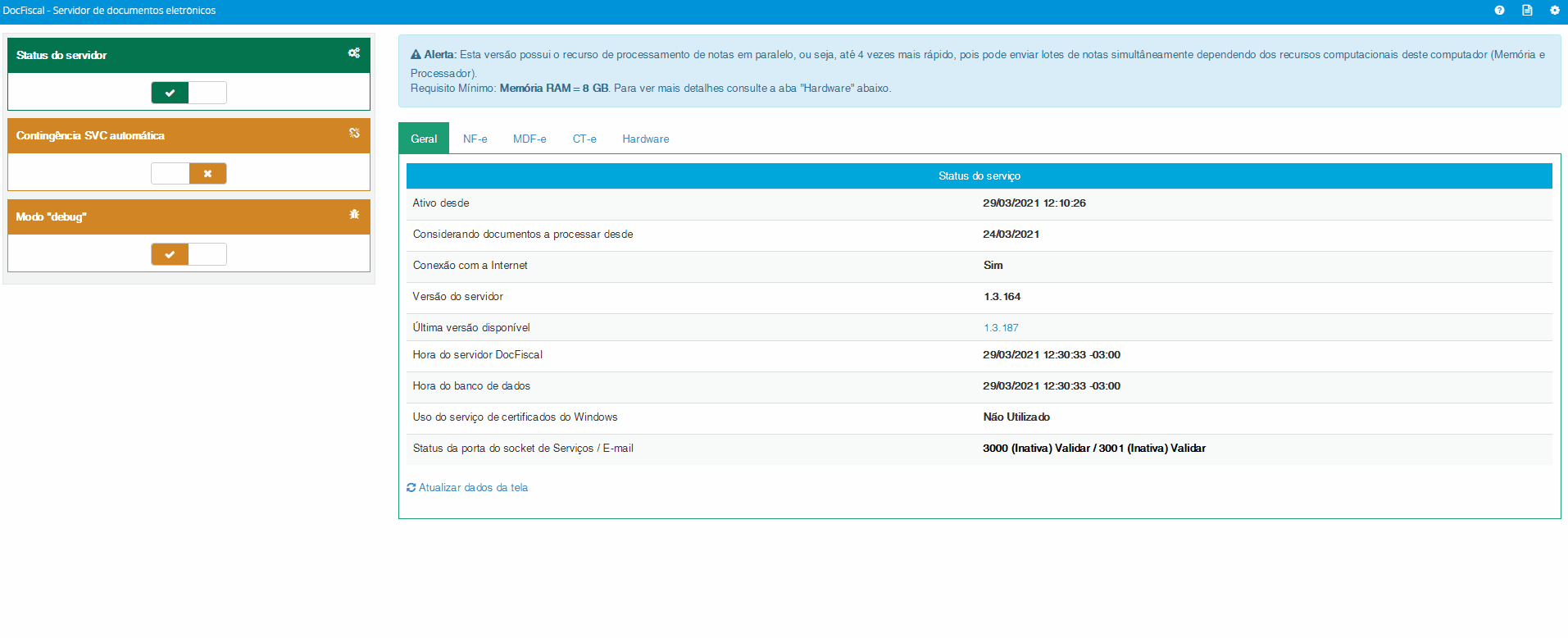Image resolution: width=1568 pixels, height=638 pixels.
Task: Select Última versão disponível label
Action: tap(471, 328)
